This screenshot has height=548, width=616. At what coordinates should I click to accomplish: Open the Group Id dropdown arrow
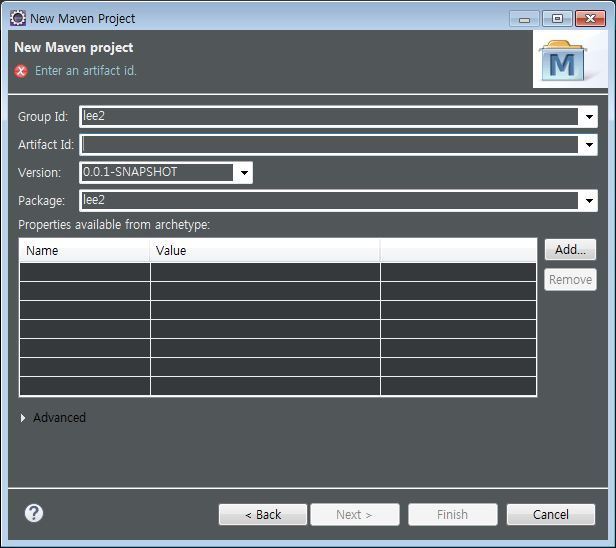click(589, 117)
